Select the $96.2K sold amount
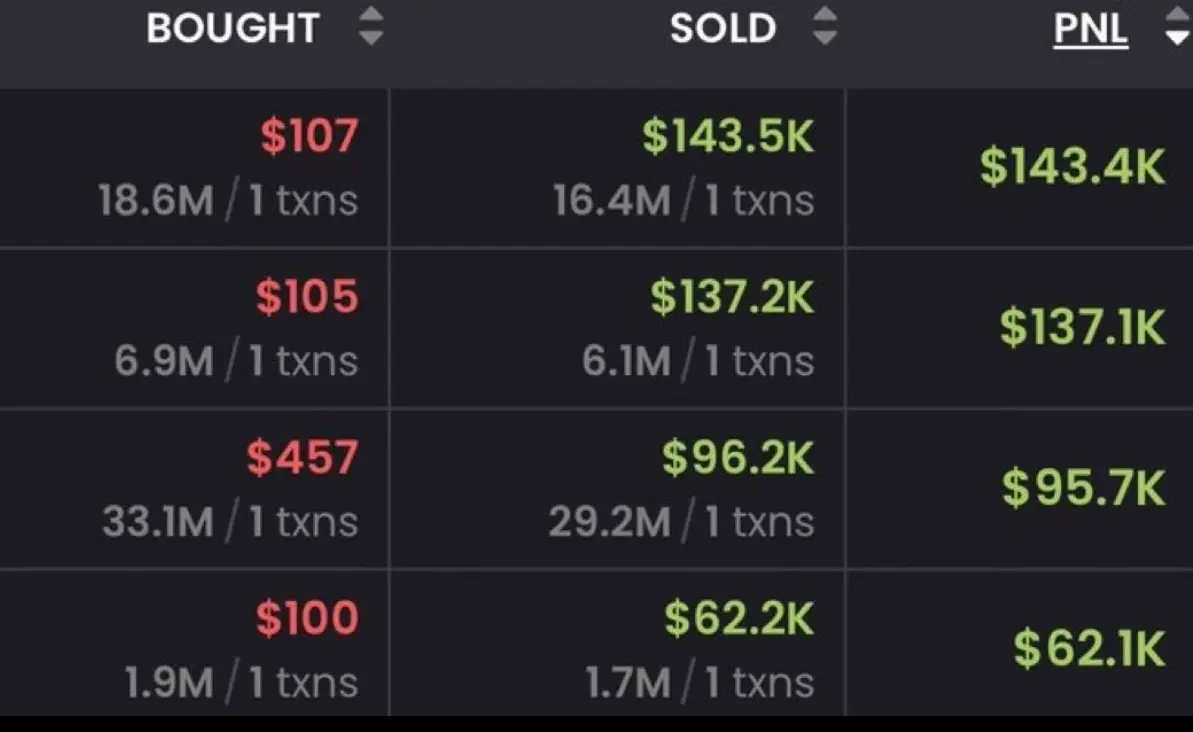Screen dimensions: 1193x732 [x=738, y=457]
